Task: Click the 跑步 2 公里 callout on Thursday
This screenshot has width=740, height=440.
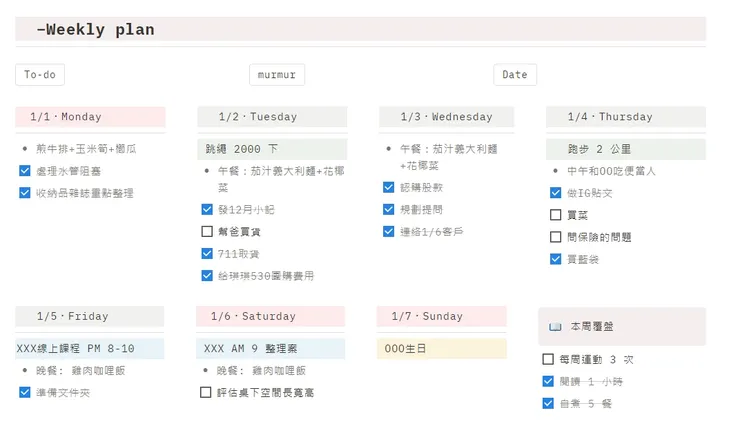Action: [626, 149]
